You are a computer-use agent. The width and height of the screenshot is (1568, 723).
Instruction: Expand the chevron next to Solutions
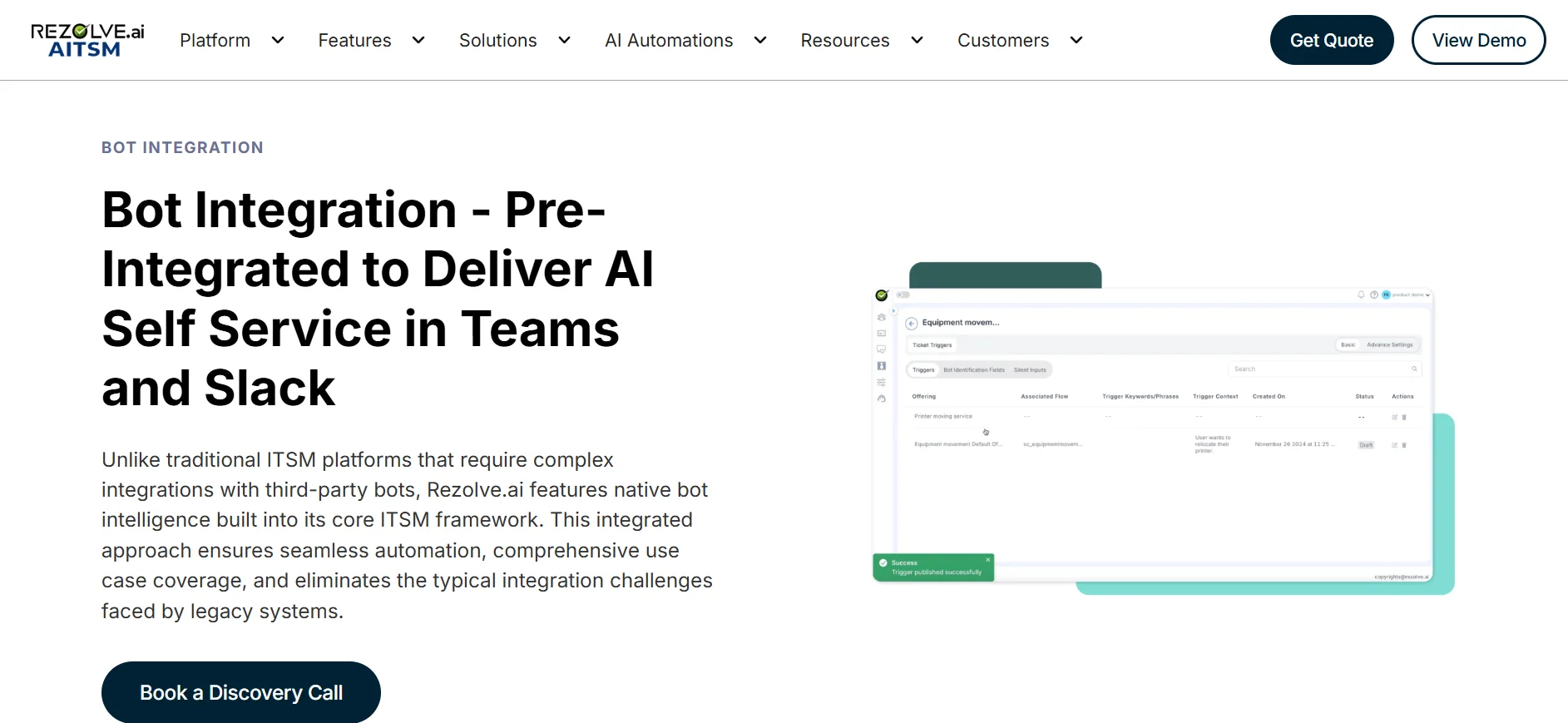(564, 40)
